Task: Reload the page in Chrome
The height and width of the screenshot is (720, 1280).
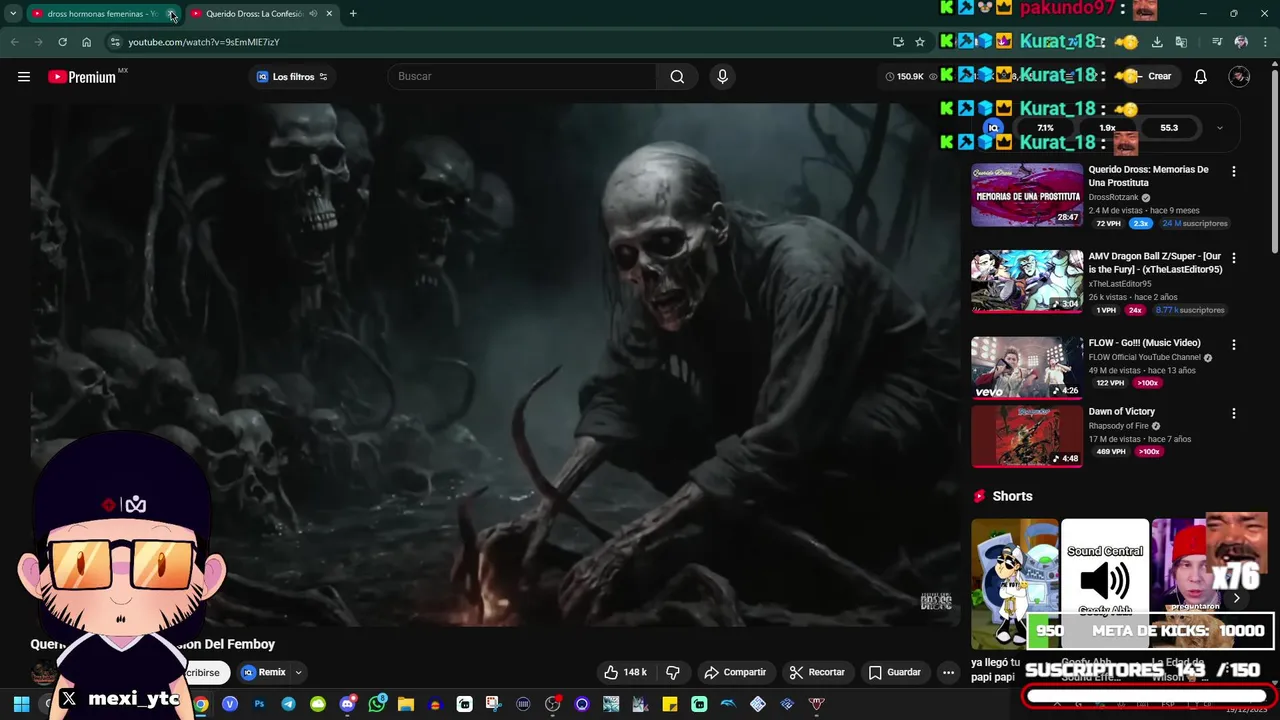Action: 62,42
